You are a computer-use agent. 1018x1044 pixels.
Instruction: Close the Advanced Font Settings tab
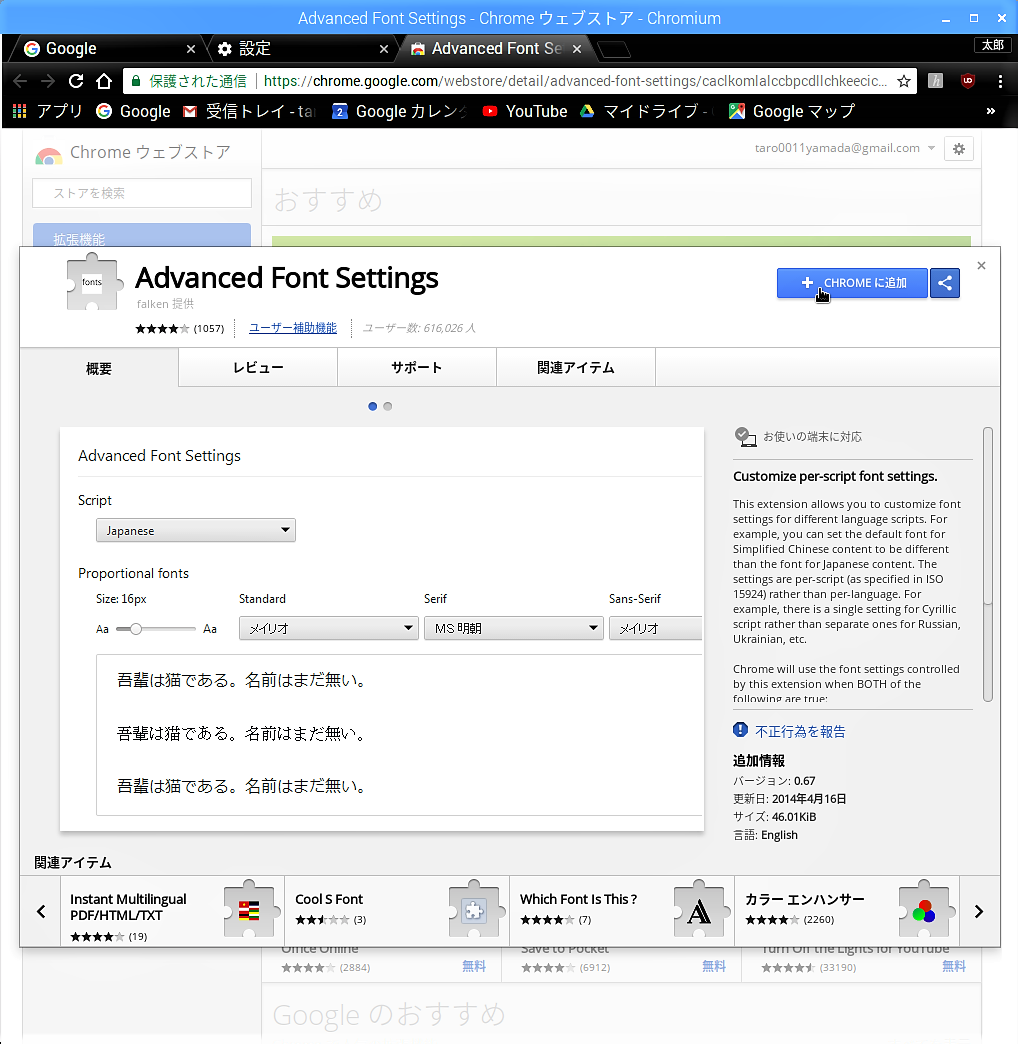[577, 49]
